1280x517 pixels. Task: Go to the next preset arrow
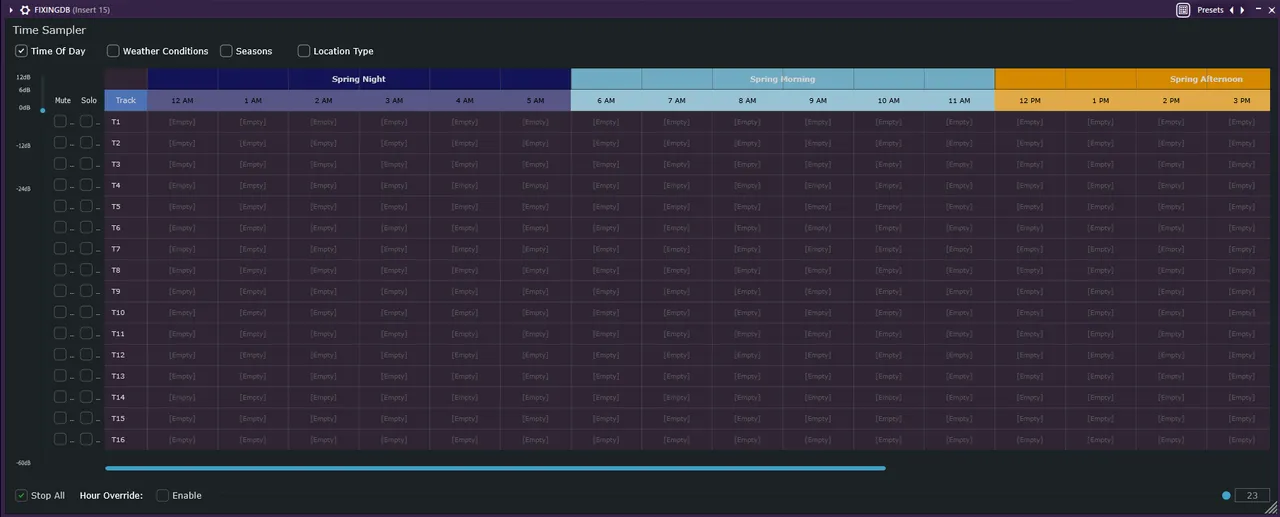tap(1243, 10)
